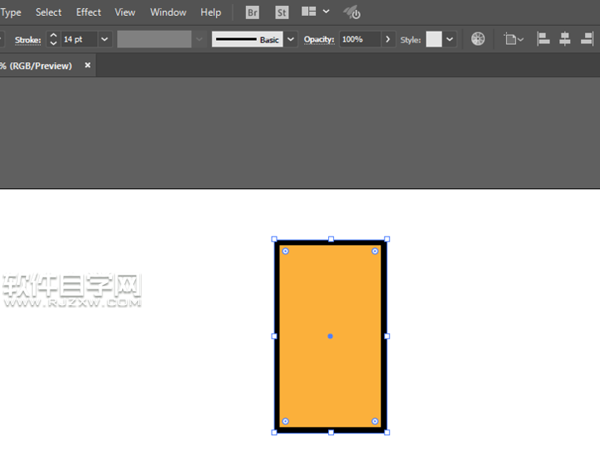
Task: Click the GPU performance rocket icon
Action: coord(352,13)
